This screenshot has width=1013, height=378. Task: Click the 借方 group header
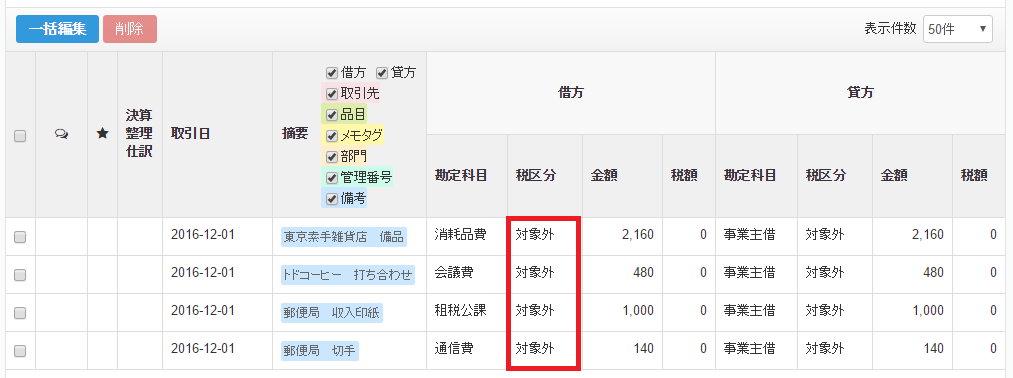pyautogui.click(x=570, y=93)
